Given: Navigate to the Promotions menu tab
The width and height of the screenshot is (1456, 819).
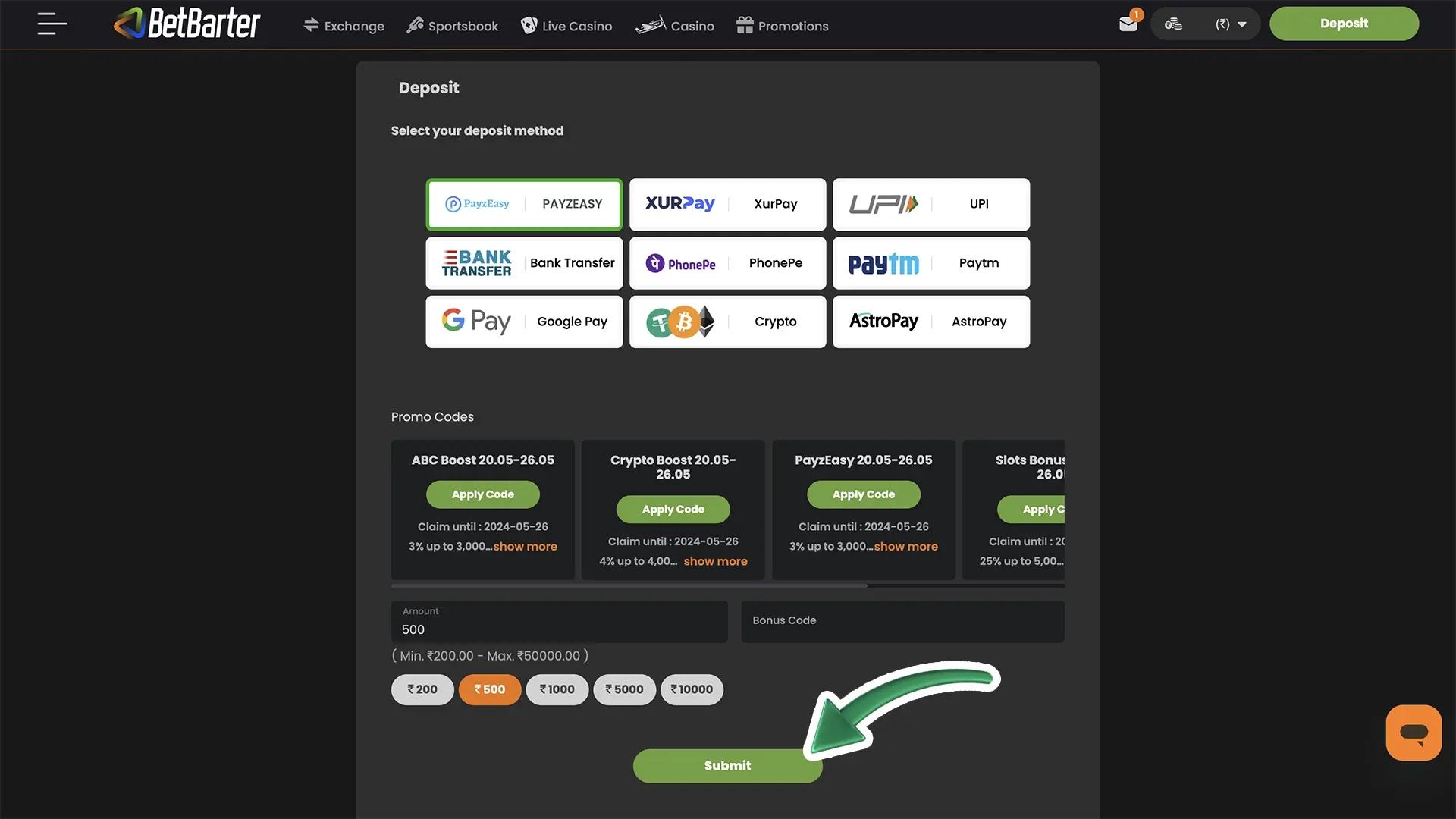Looking at the screenshot, I should pos(793,24).
